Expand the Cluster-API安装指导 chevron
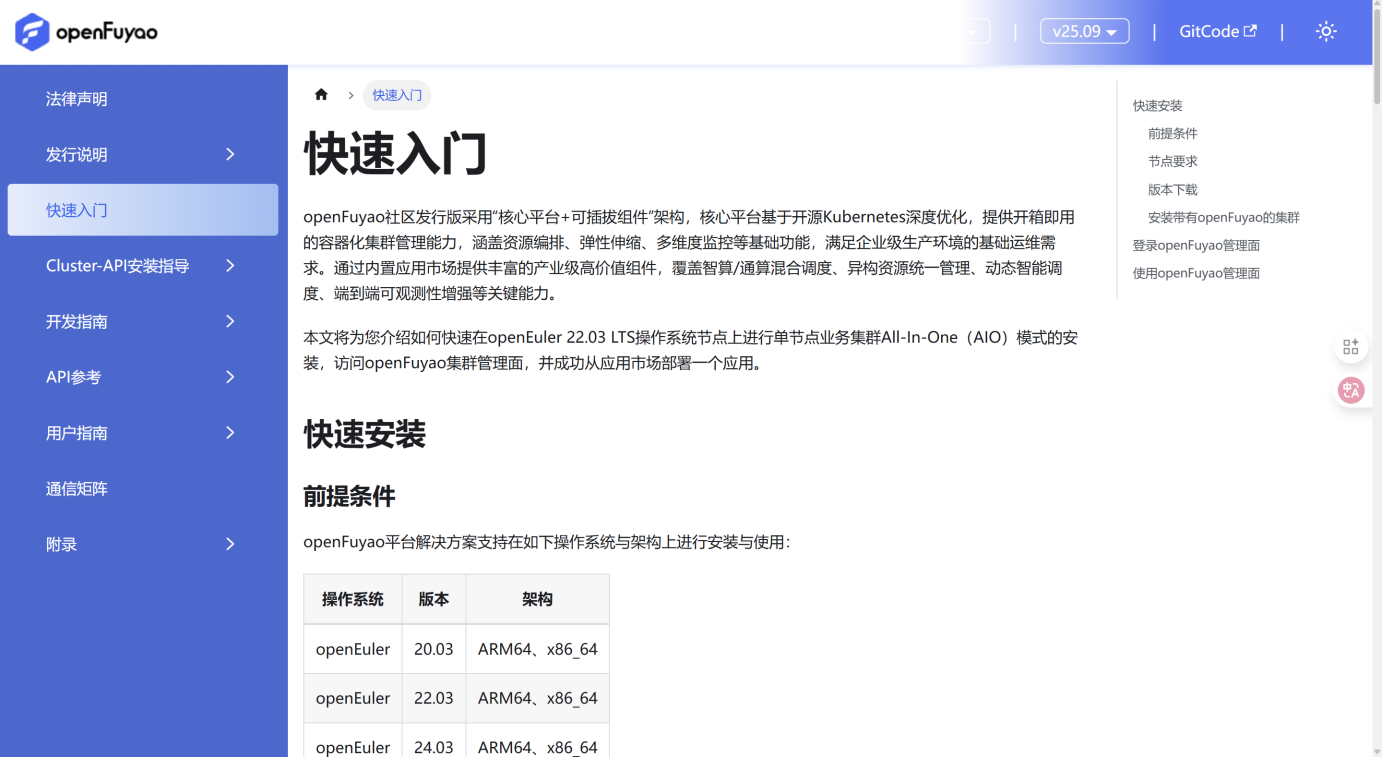The width and height of the screenshot is (1382, 757). (x=230, y=266)
